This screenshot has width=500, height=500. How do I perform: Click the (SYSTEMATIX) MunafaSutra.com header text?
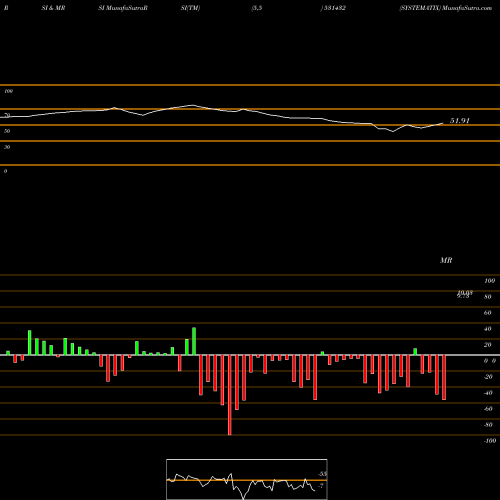pos(446,8)
